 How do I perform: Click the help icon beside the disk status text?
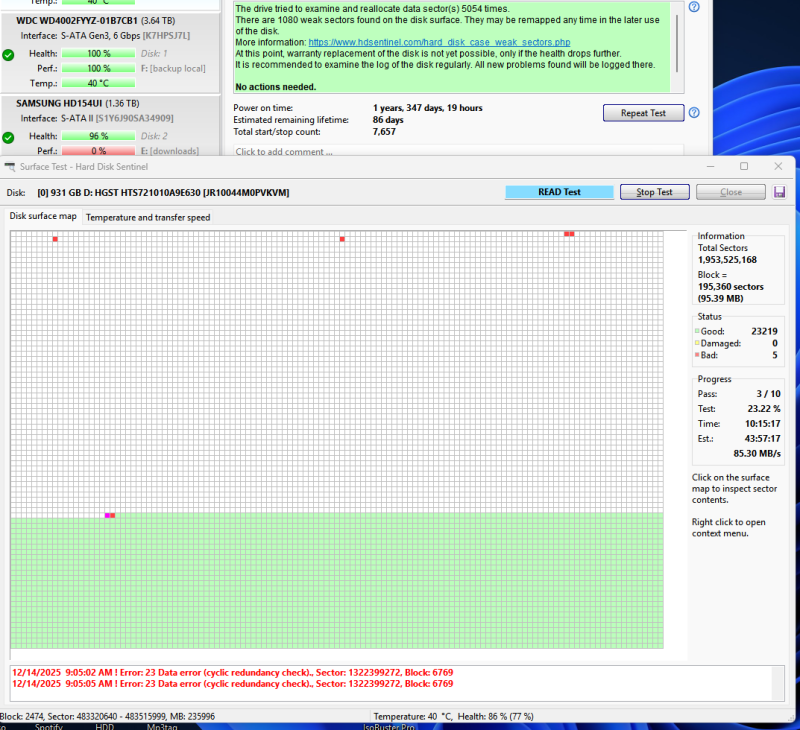click(694, 7)
